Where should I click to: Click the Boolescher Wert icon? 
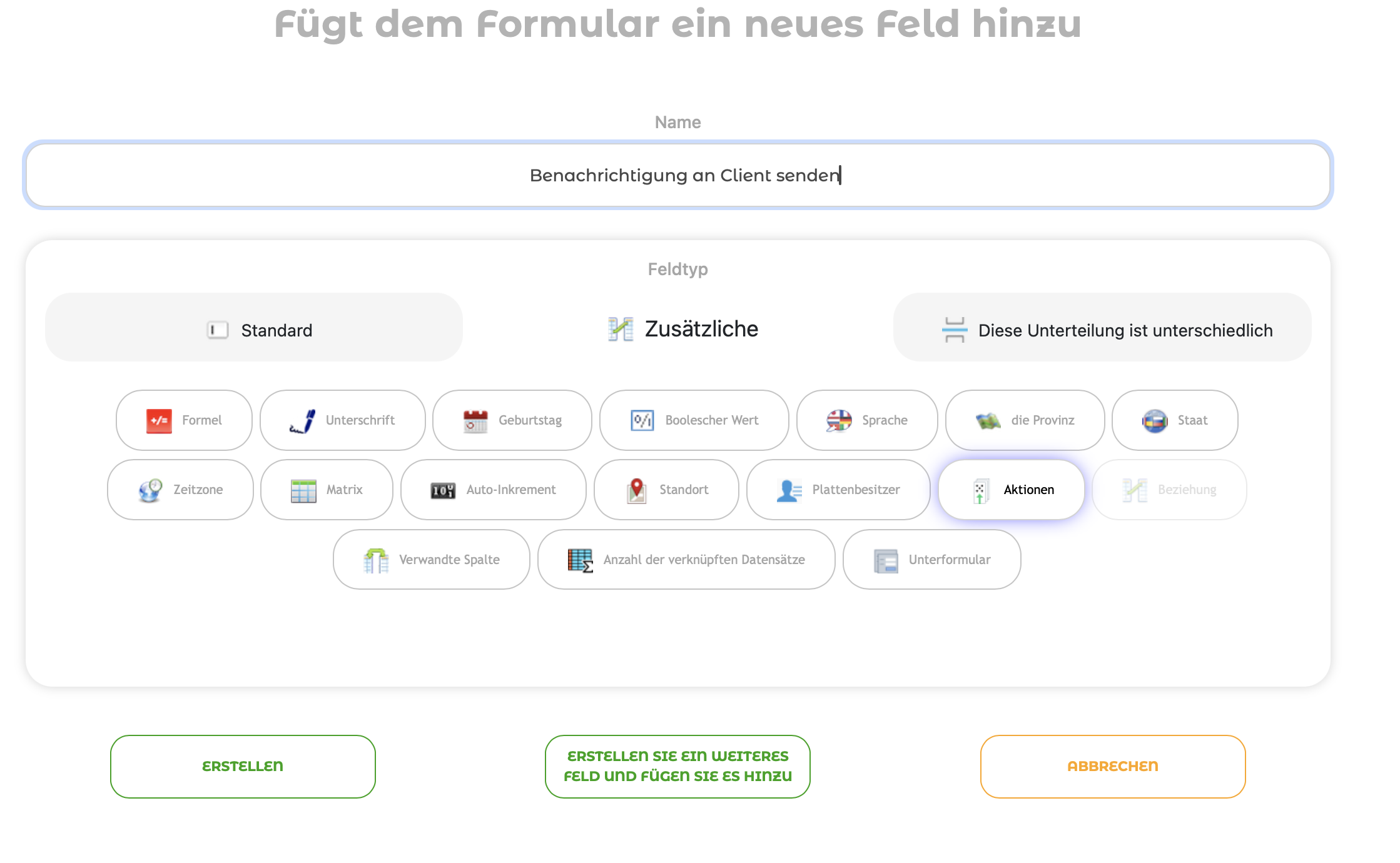[x=642, y=421]
